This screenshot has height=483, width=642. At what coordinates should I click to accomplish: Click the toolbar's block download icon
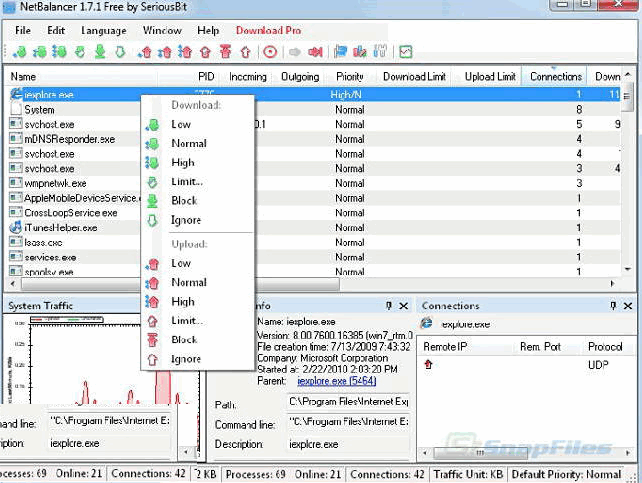[x=100, y=52]
